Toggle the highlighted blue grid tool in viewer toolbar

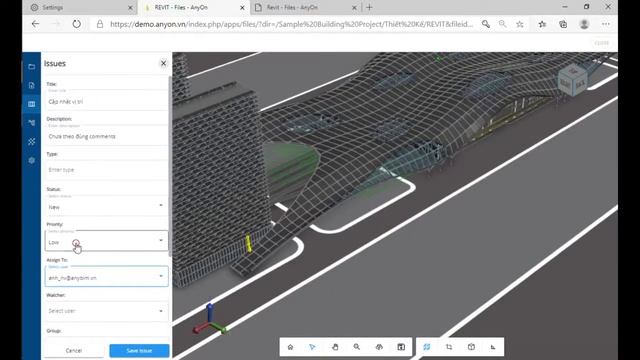(x=427, y=347)
